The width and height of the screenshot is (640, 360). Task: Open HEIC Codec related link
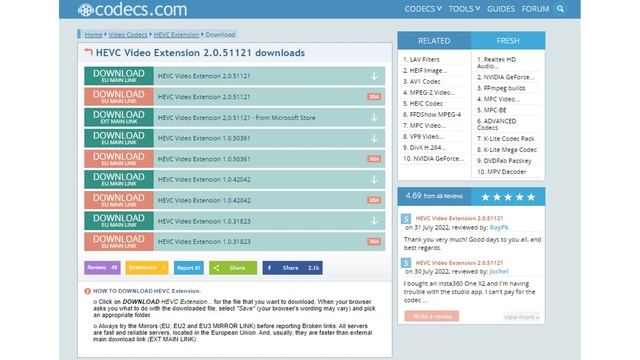(426, 104)
